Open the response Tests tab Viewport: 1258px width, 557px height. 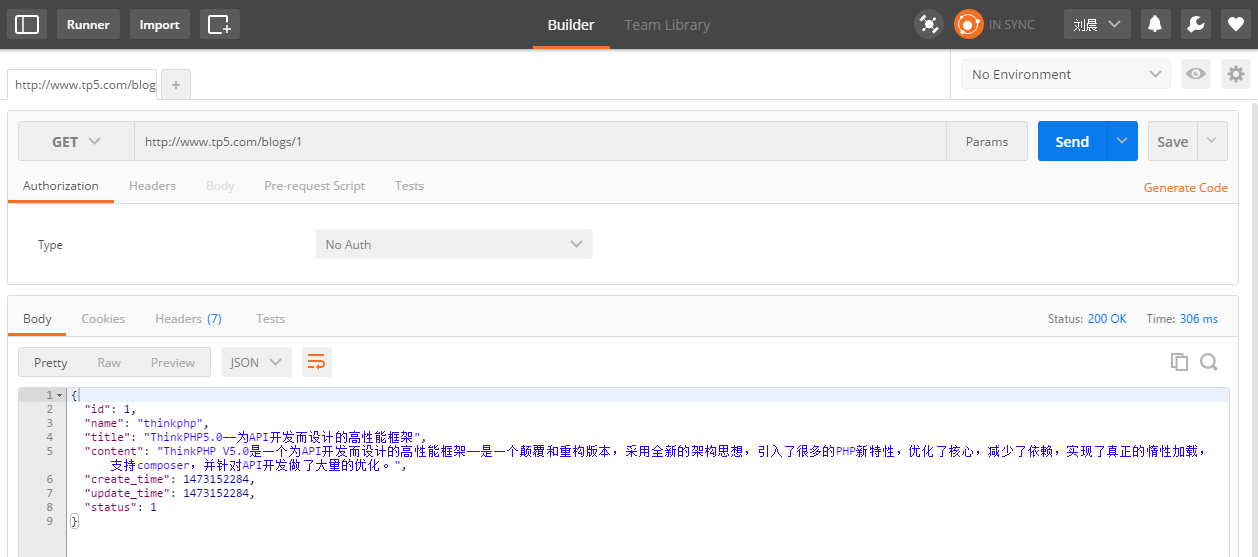[x=270, y=319]
